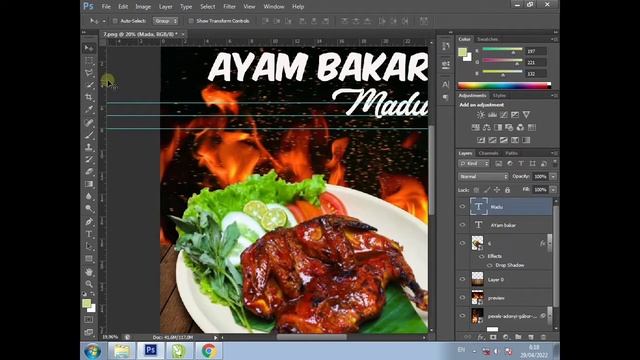Select the Rectangular Marquee tool
The image size is (640, 360).
point(89,61)
